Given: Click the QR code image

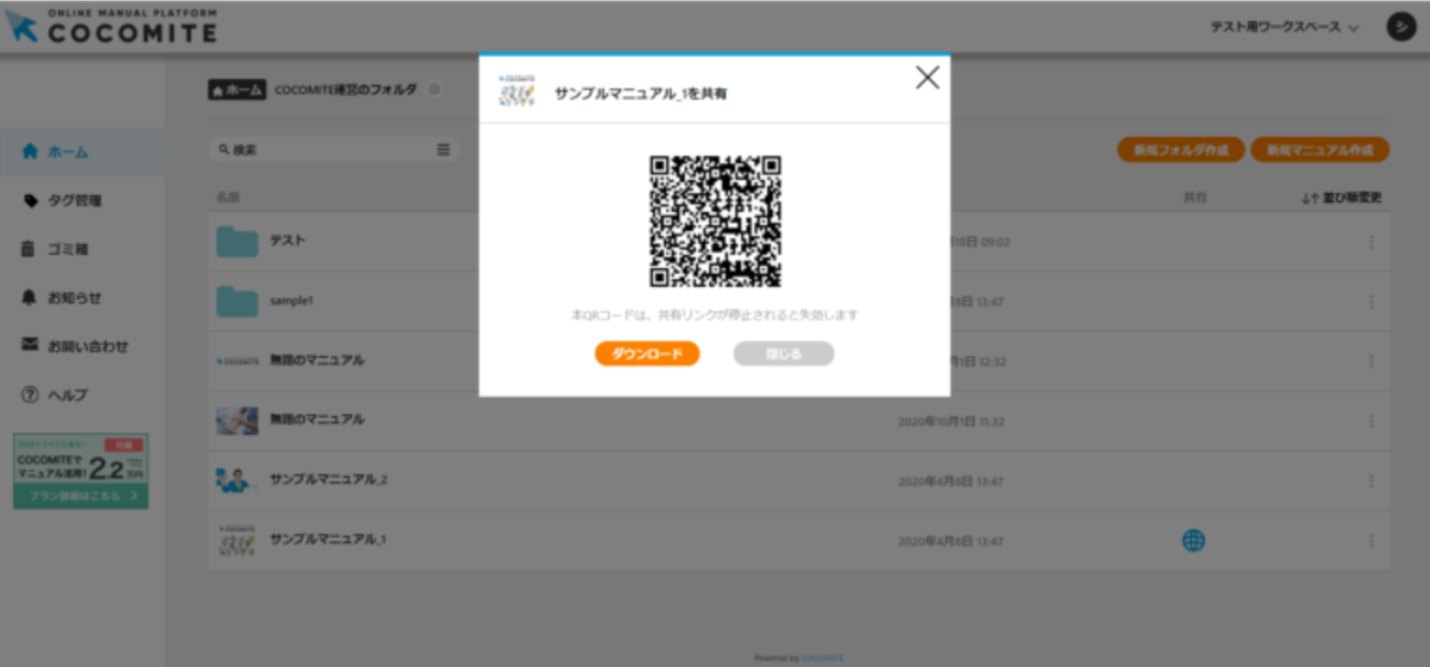Looking at the screenshot, I should tap(715, 221).
